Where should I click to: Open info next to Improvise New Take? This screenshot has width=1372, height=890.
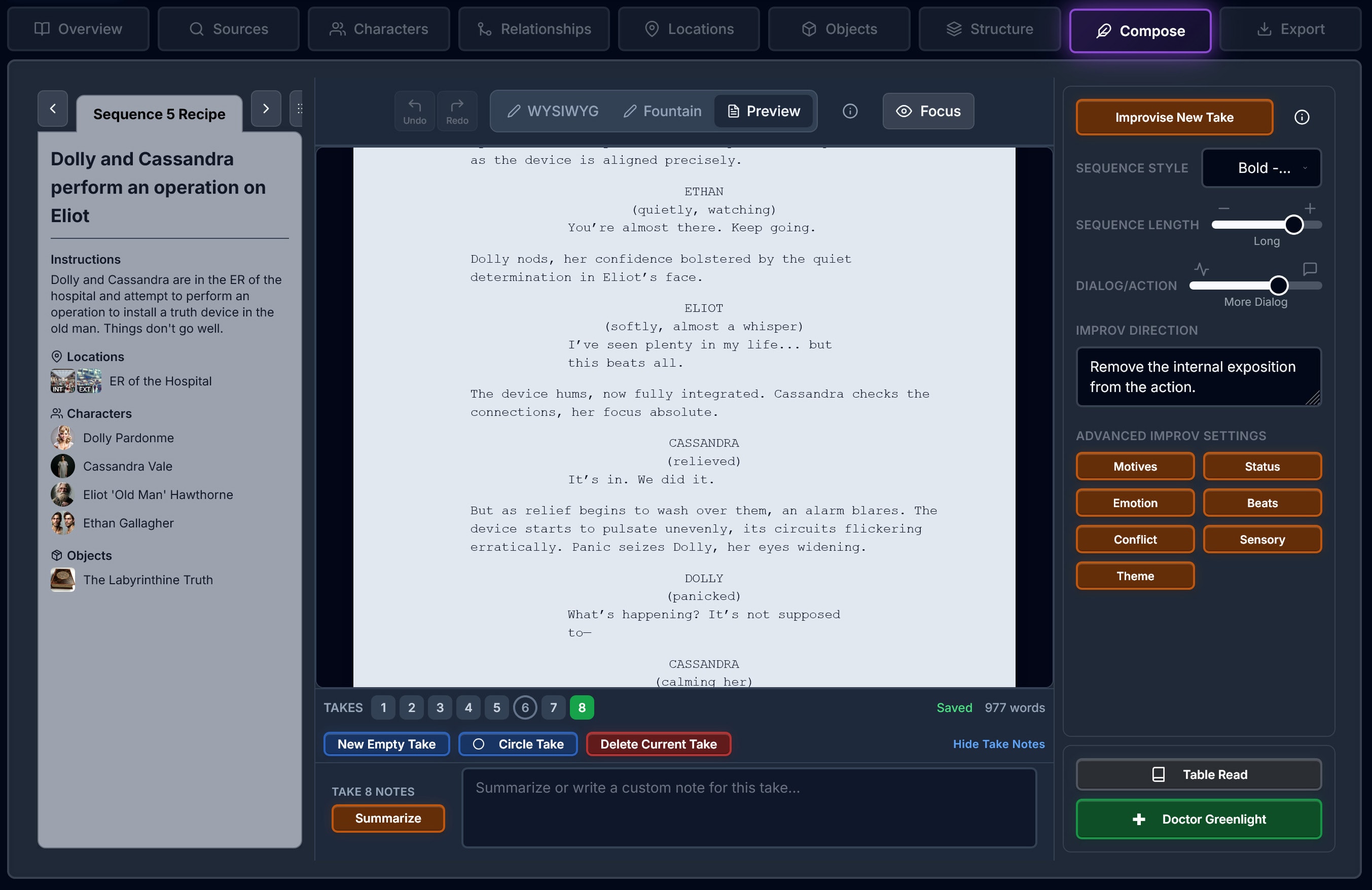[1302, 117]
